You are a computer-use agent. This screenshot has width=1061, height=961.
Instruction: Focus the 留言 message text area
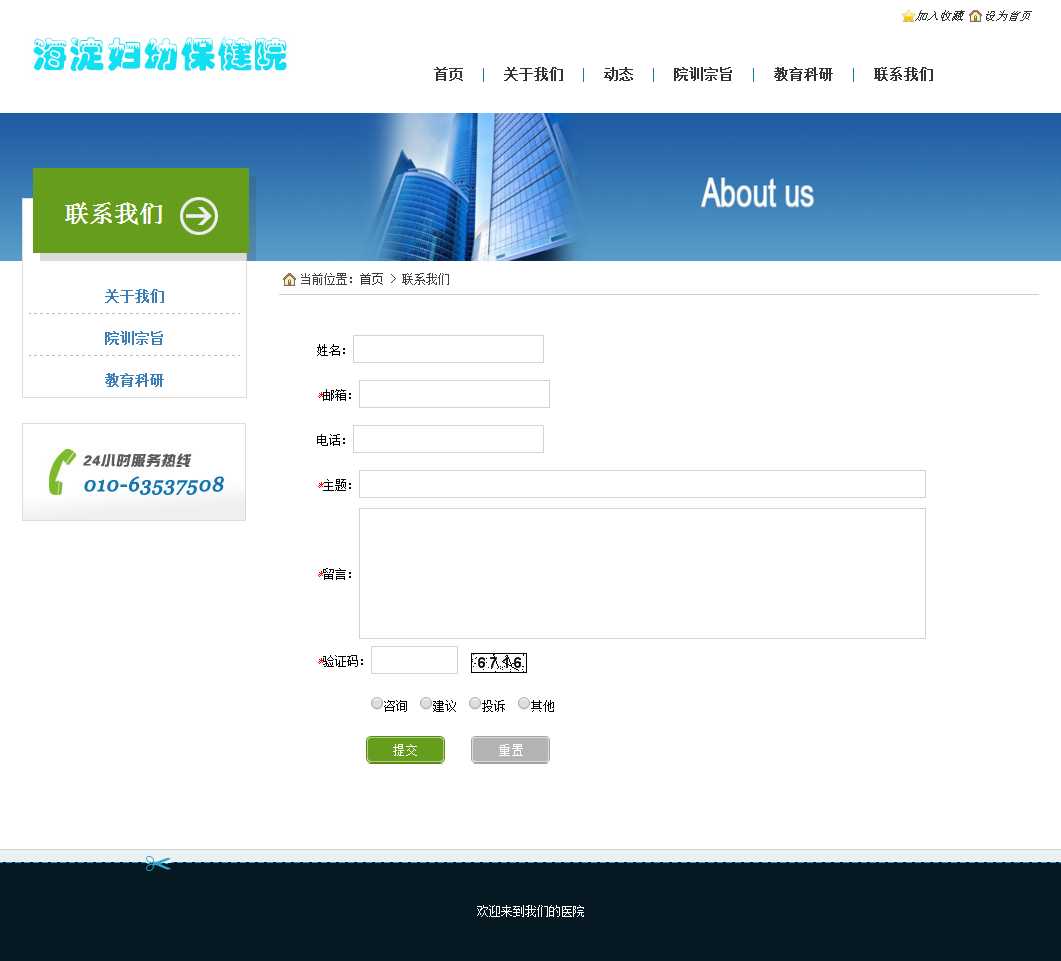point(642,573)
